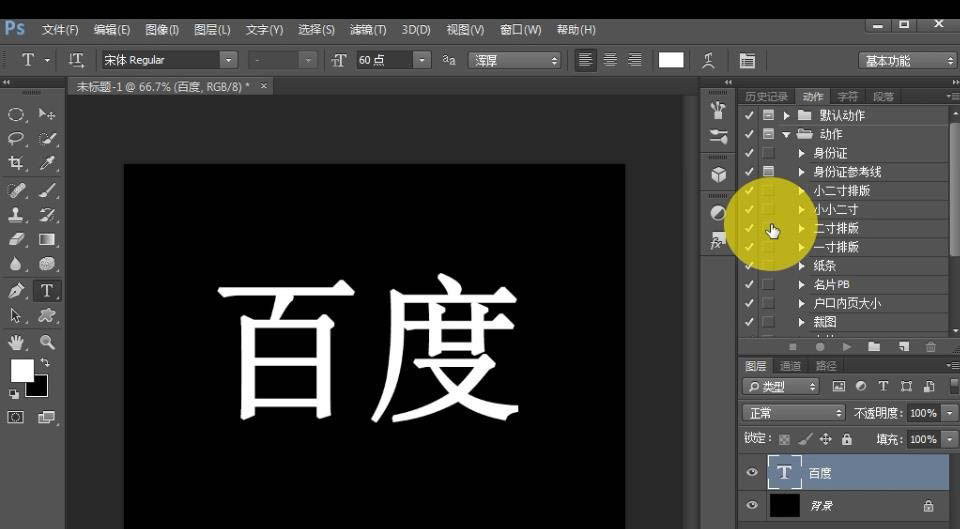The image size is (960, 529).
Task: Open character and paragraph panels toggle
Action: tap(747, 60)
